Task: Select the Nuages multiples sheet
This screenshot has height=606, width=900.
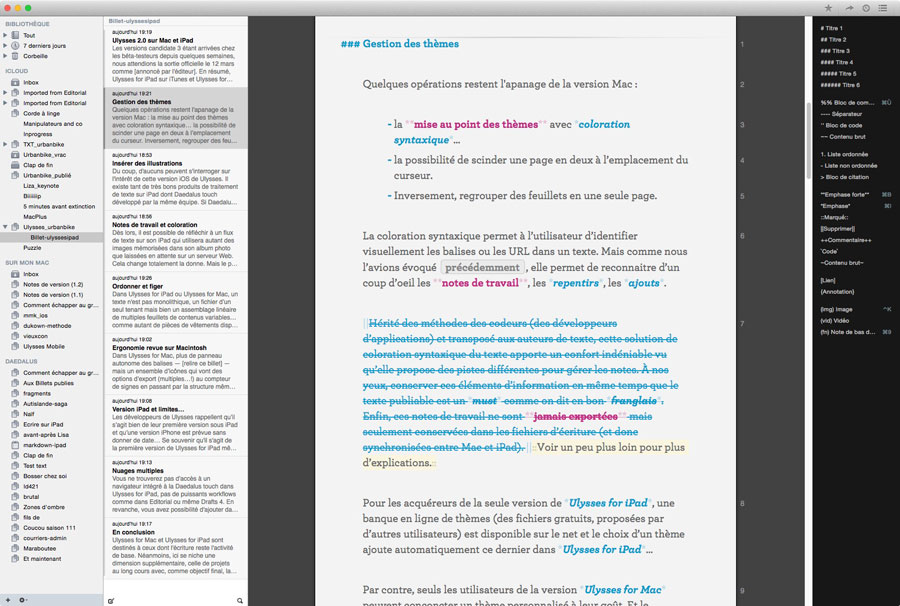Action: pyautogui.click(x=176, y=486)
